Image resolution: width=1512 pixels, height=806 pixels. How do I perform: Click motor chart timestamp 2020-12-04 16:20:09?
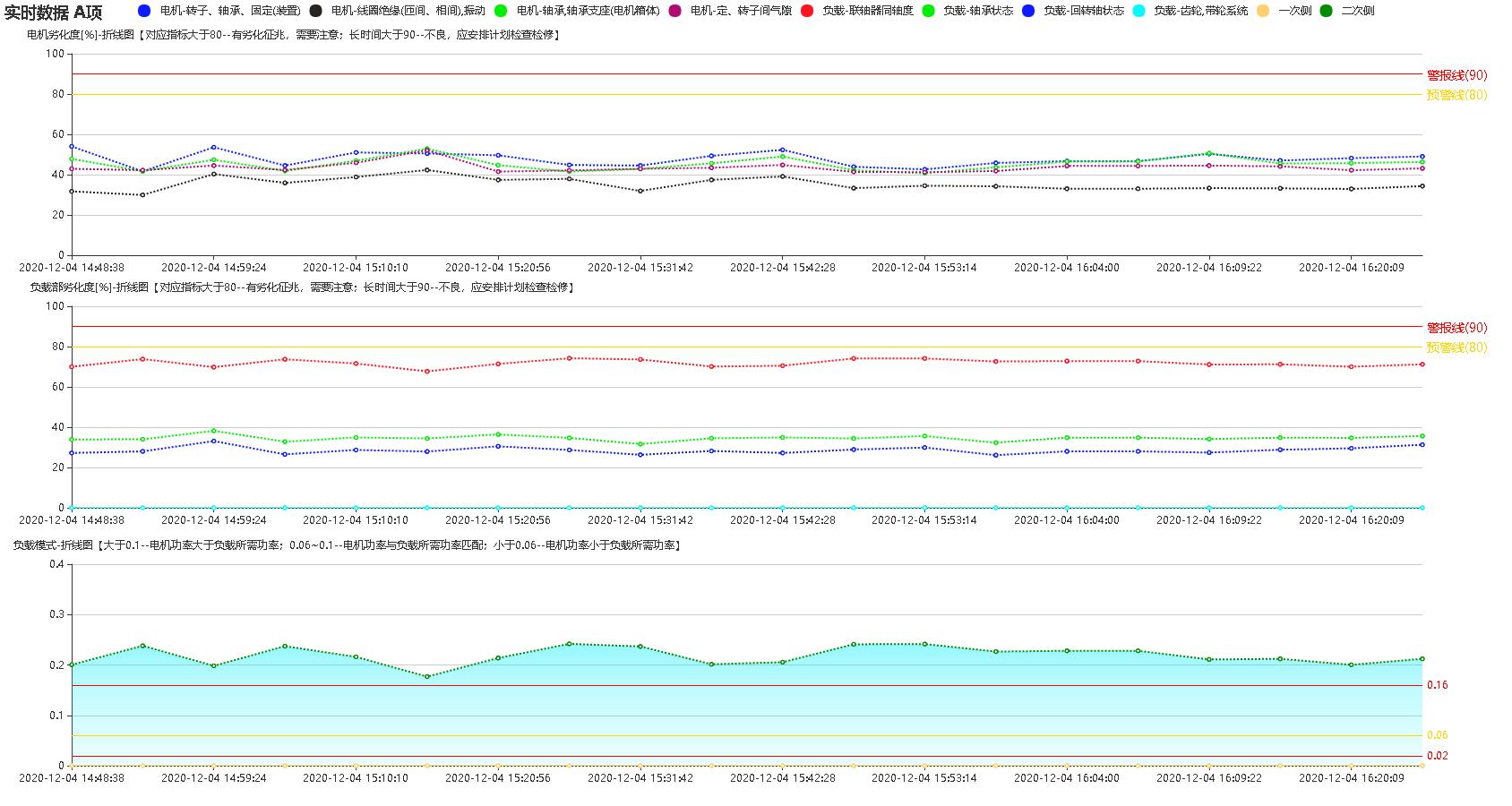tap(1352, 268)
